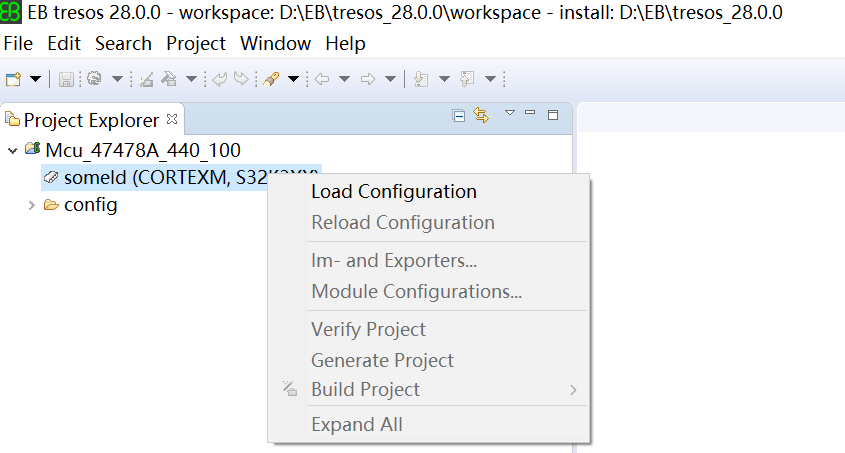Click the Build Project submenu arrow

(x=573, y=390)
